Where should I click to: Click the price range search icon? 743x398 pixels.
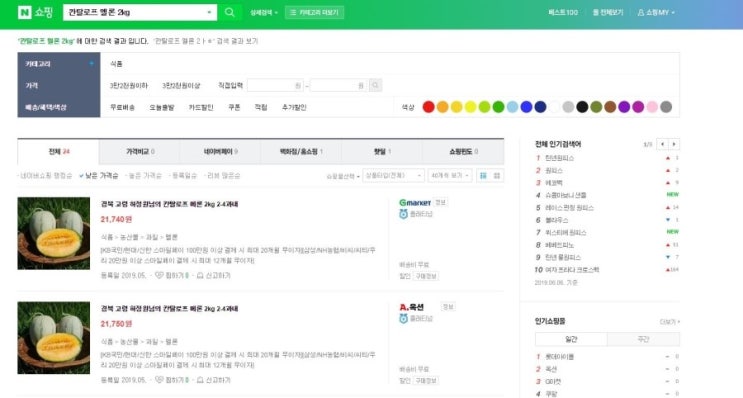pos(375,85)
